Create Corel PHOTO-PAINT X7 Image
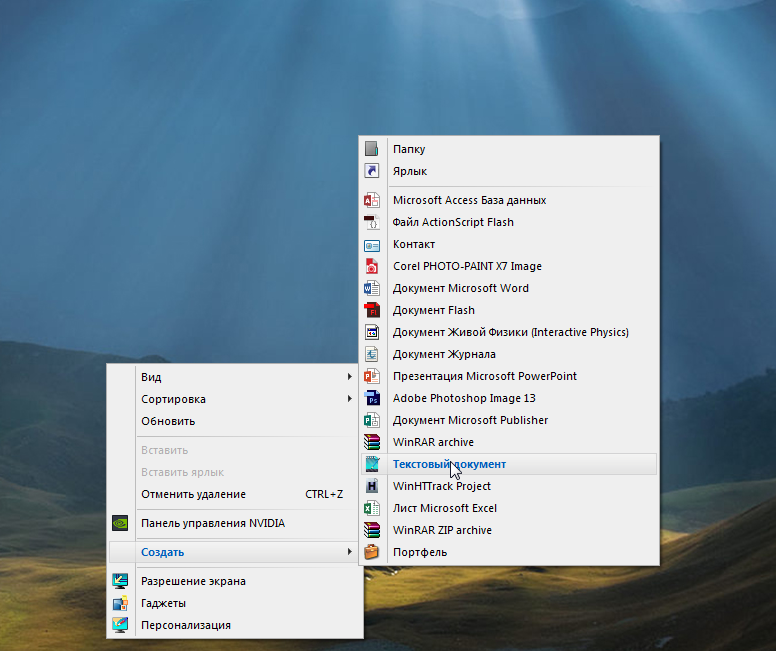This screenshot has height=651, width=776. (509, 266)
